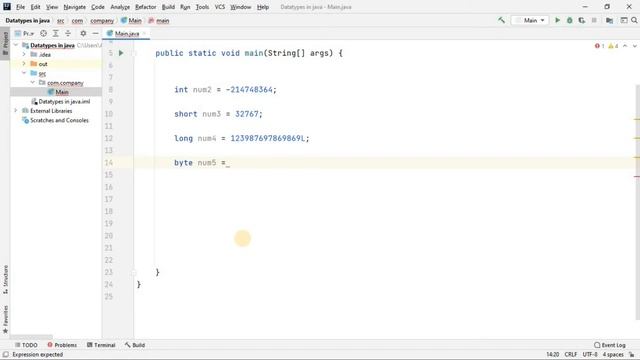The height and width of the screenshot is (360, 640).
Task: Click the value 32767 on line 10
Action: [247, 114]
